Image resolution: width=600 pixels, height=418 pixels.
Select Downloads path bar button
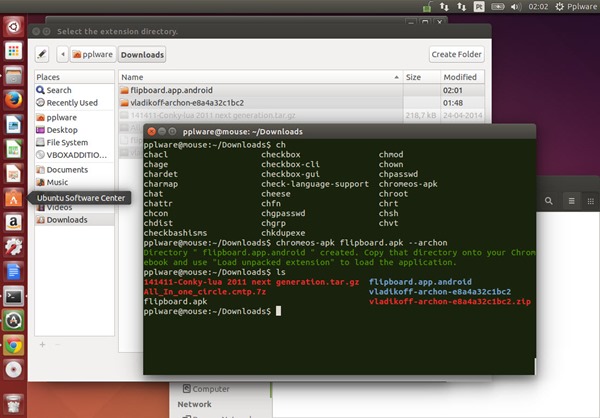point(142,54)
